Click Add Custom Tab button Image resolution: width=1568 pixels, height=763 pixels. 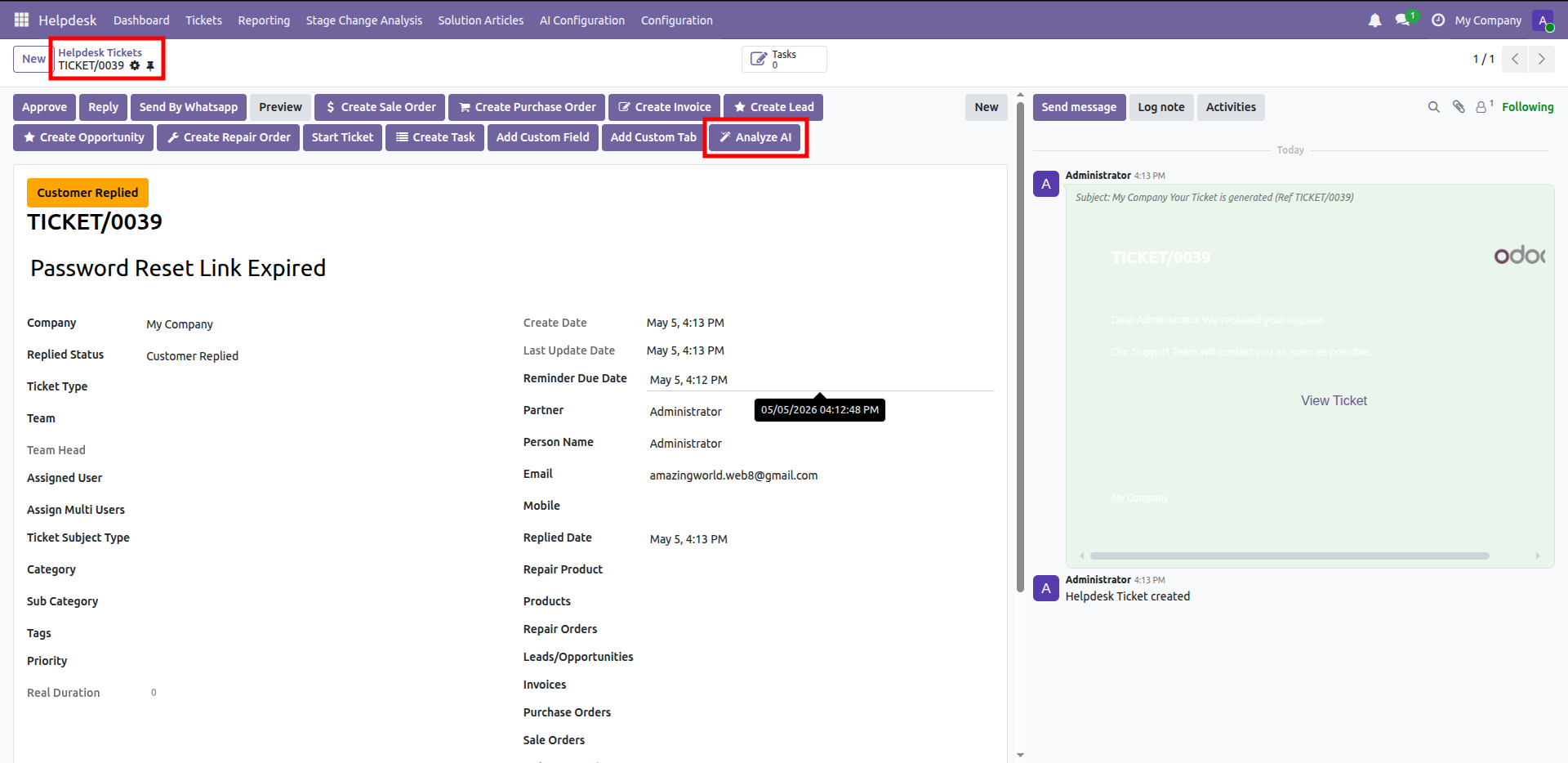[653, 137]
